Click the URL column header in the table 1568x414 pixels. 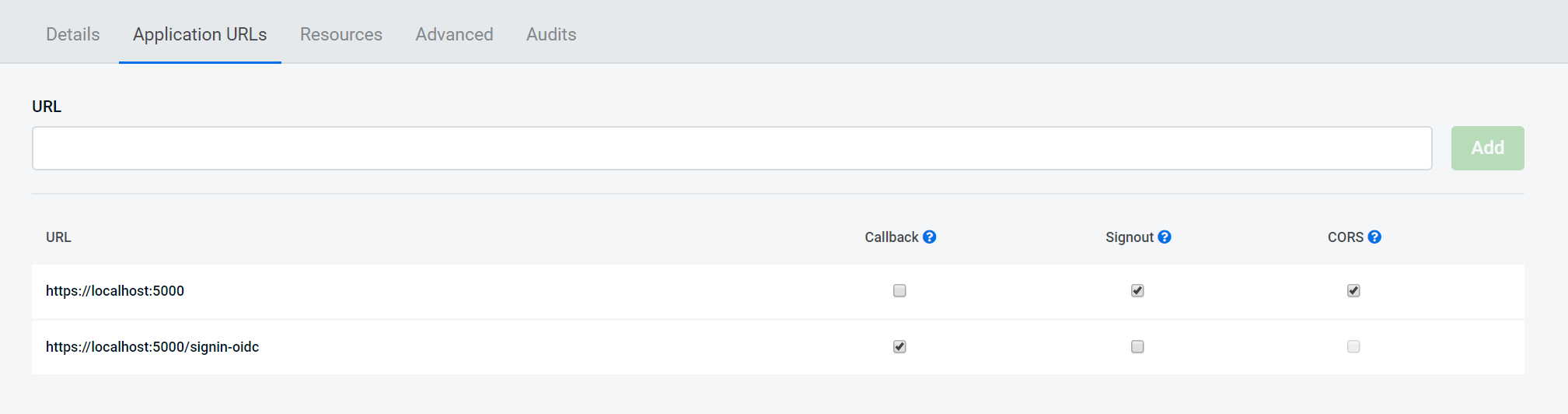[58, 237]
